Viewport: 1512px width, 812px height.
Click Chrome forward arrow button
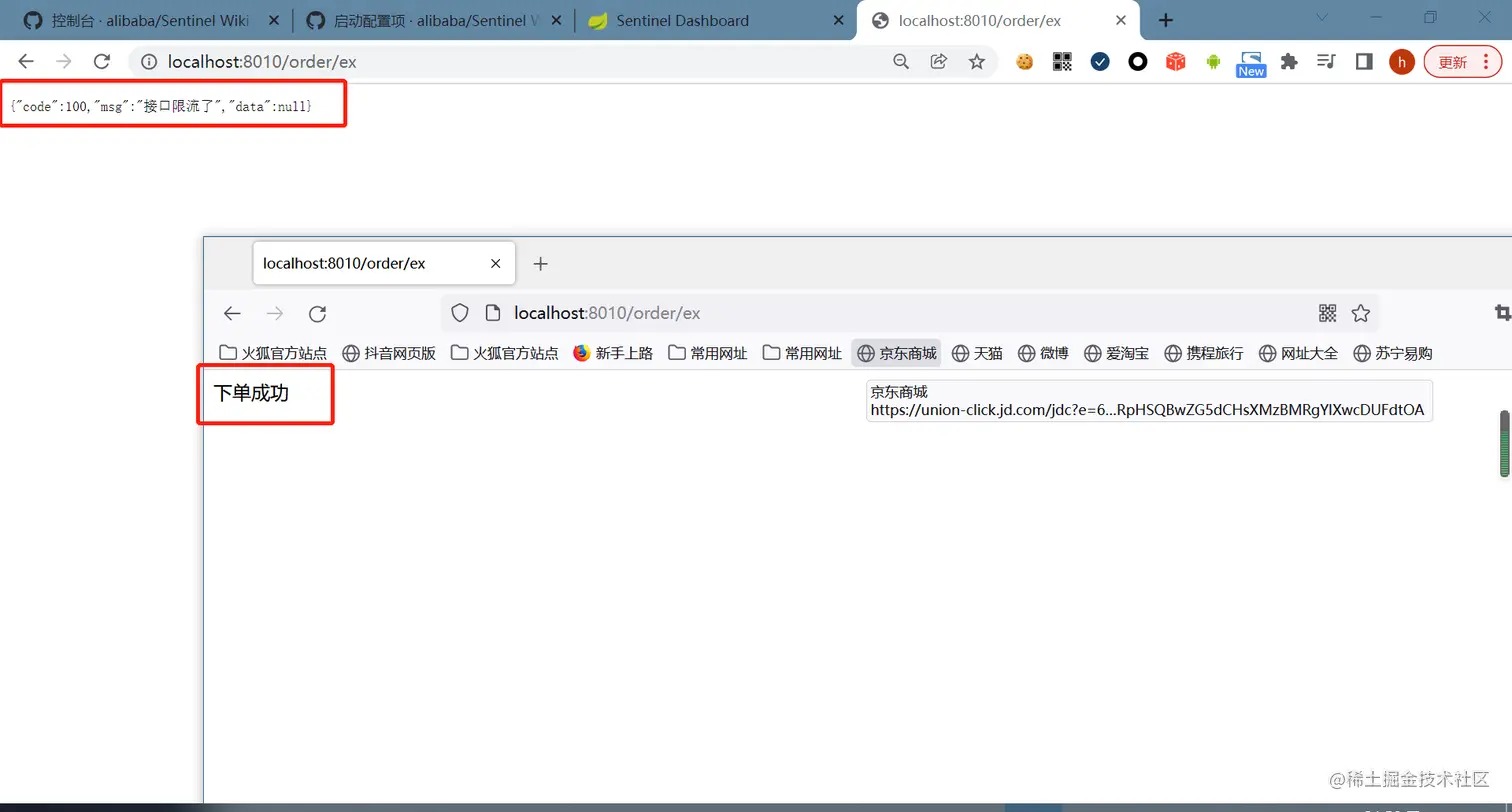[64, 62]
